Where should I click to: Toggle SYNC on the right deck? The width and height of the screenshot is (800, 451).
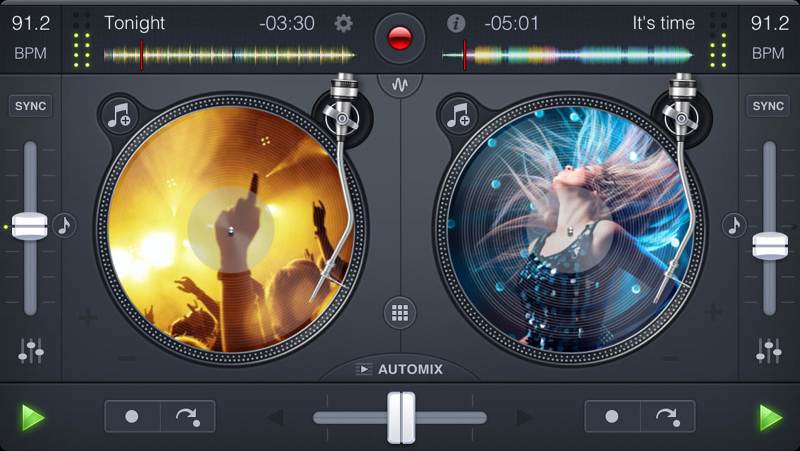point(768,106)
